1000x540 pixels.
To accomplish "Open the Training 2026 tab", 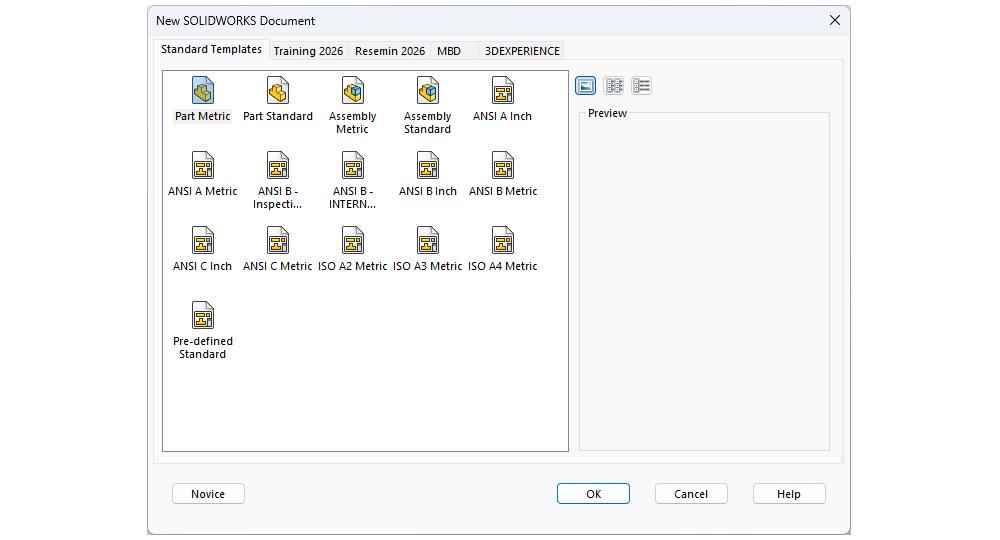I will click(x=308, y=51).
